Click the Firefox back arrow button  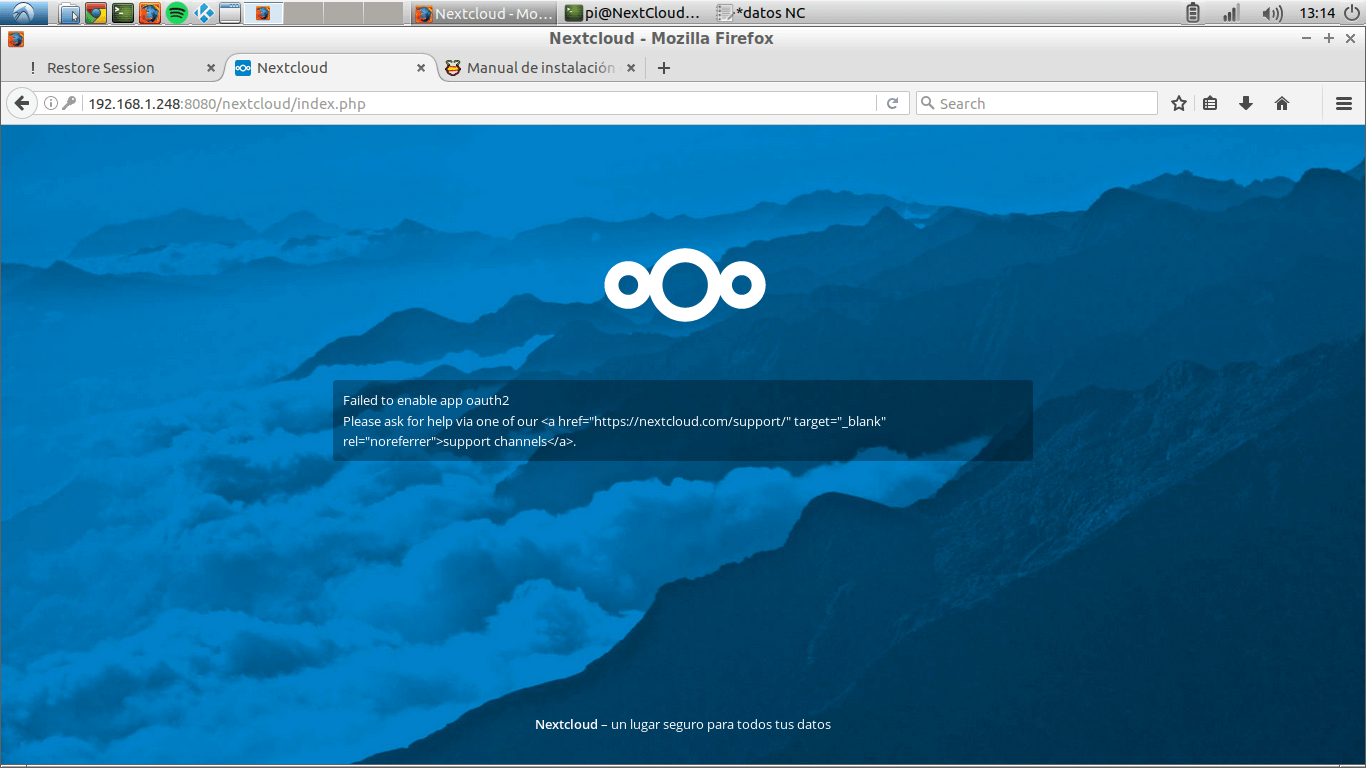(22, 103)
